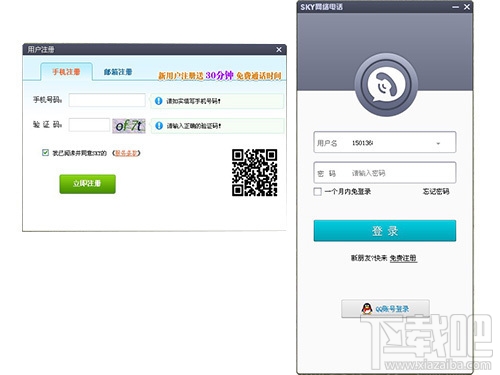This screenshot has height=375, width=500.
Task: Click the info icon beside phone number hint
Action: click(x=159, y=101)
